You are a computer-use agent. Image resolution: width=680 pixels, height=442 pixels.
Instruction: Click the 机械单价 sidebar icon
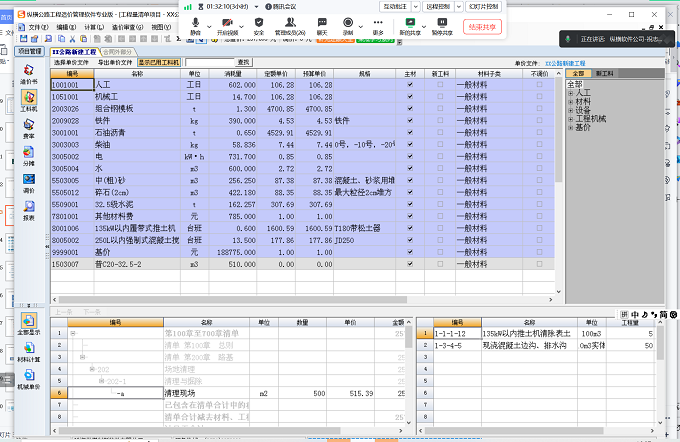pyautogui.click(x=29, y=379)
